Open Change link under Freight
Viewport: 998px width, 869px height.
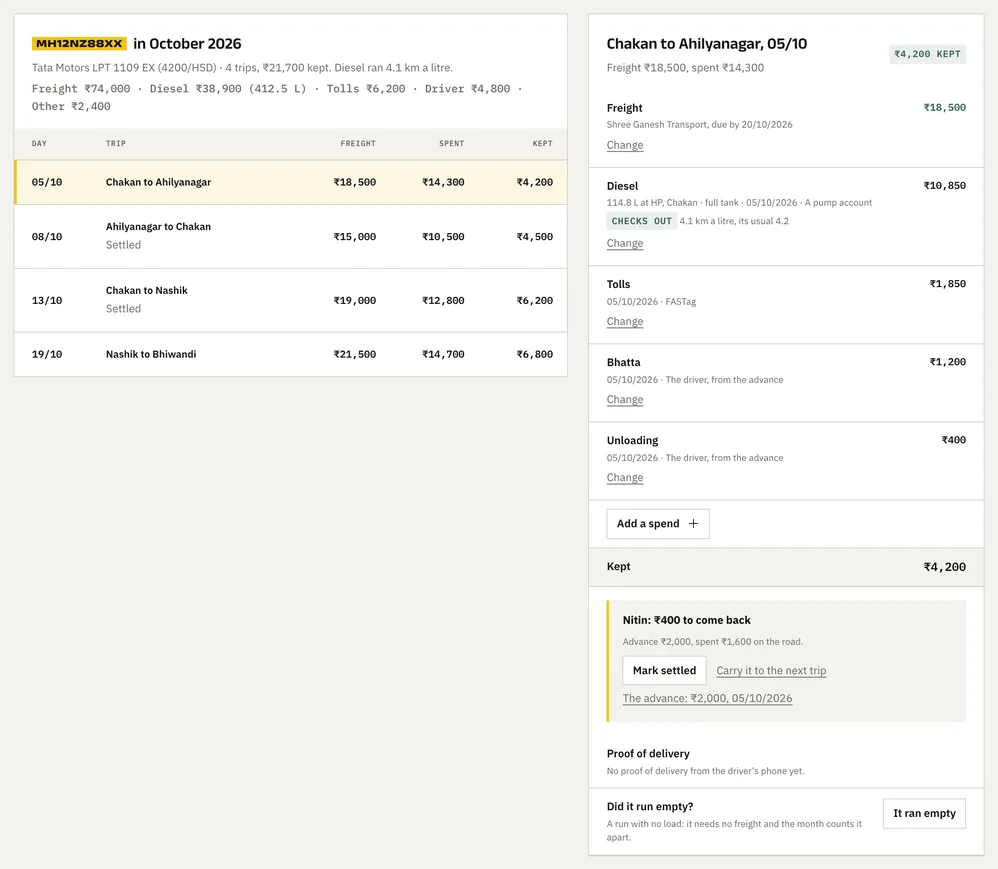click(624, 145)
